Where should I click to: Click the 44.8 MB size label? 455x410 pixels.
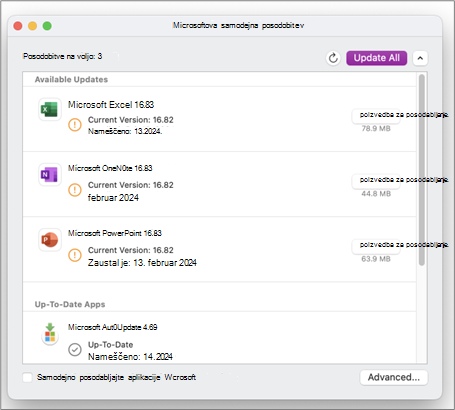pos(376,194)
